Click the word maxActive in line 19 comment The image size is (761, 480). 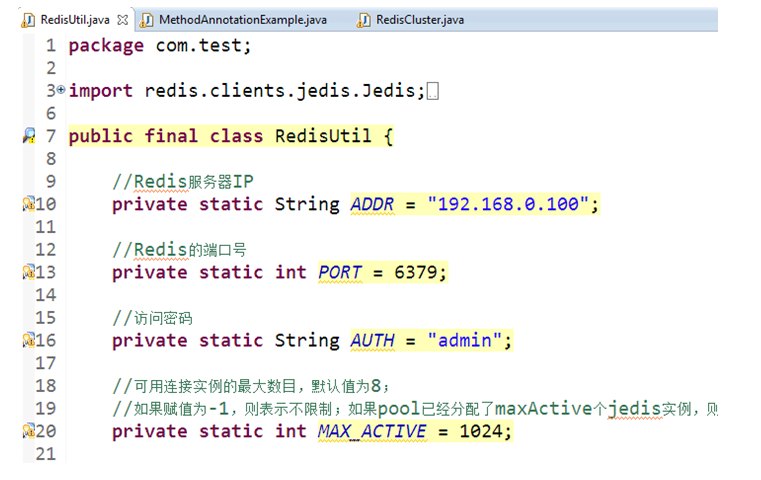(x=544, y=409)
